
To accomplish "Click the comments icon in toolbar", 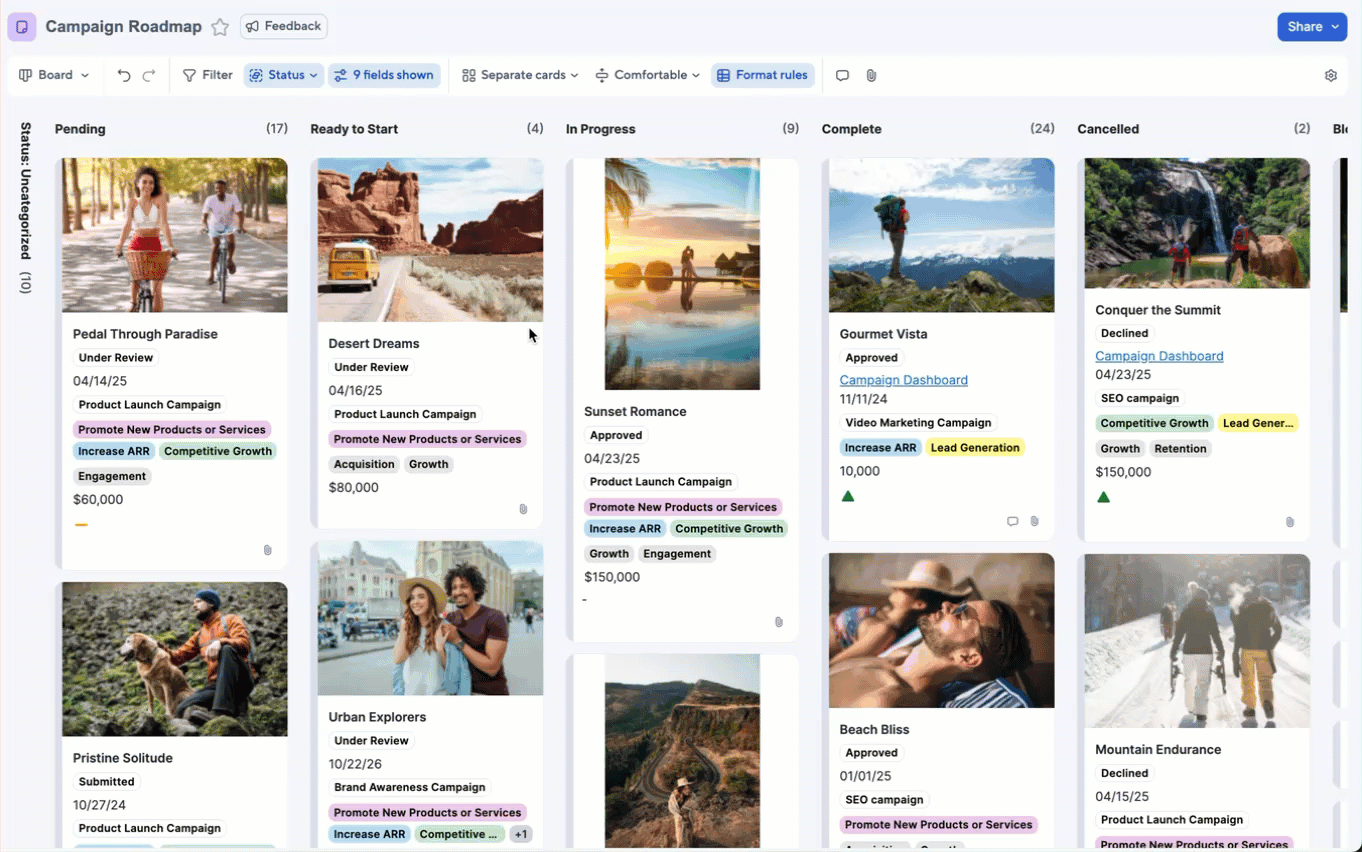I will pos(842,75).
